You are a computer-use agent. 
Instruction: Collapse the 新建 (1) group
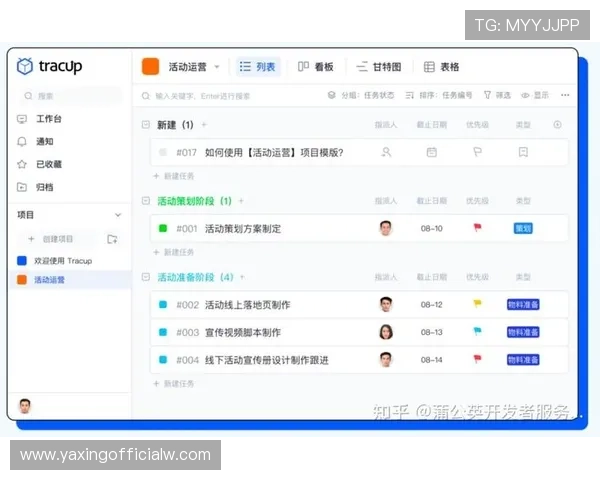click(x=146, y=124)
